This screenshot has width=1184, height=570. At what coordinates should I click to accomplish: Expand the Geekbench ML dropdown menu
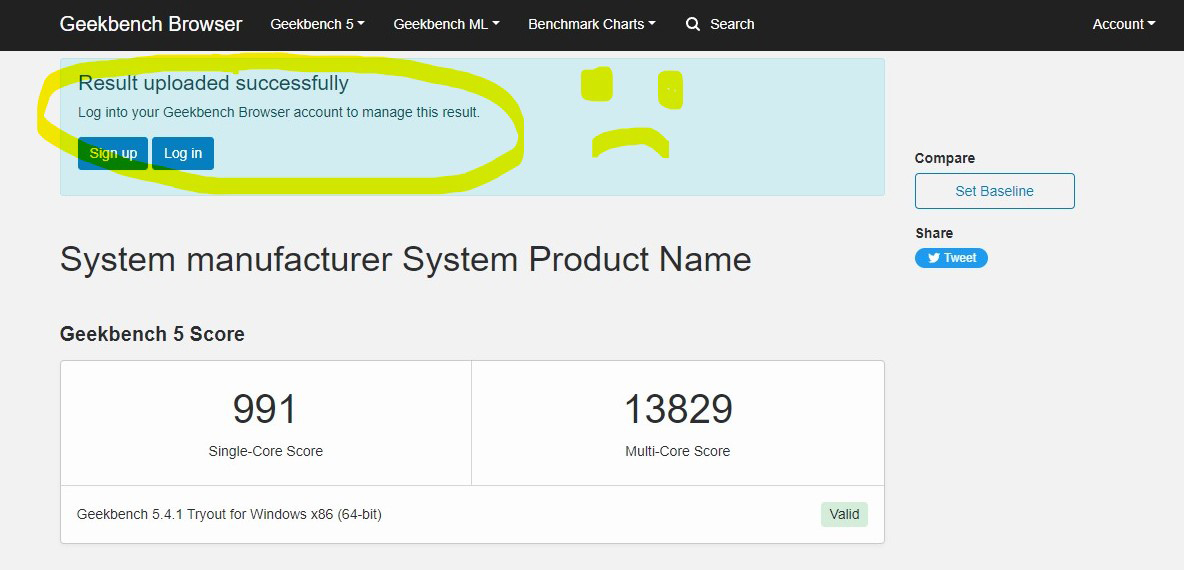(446, 24)
